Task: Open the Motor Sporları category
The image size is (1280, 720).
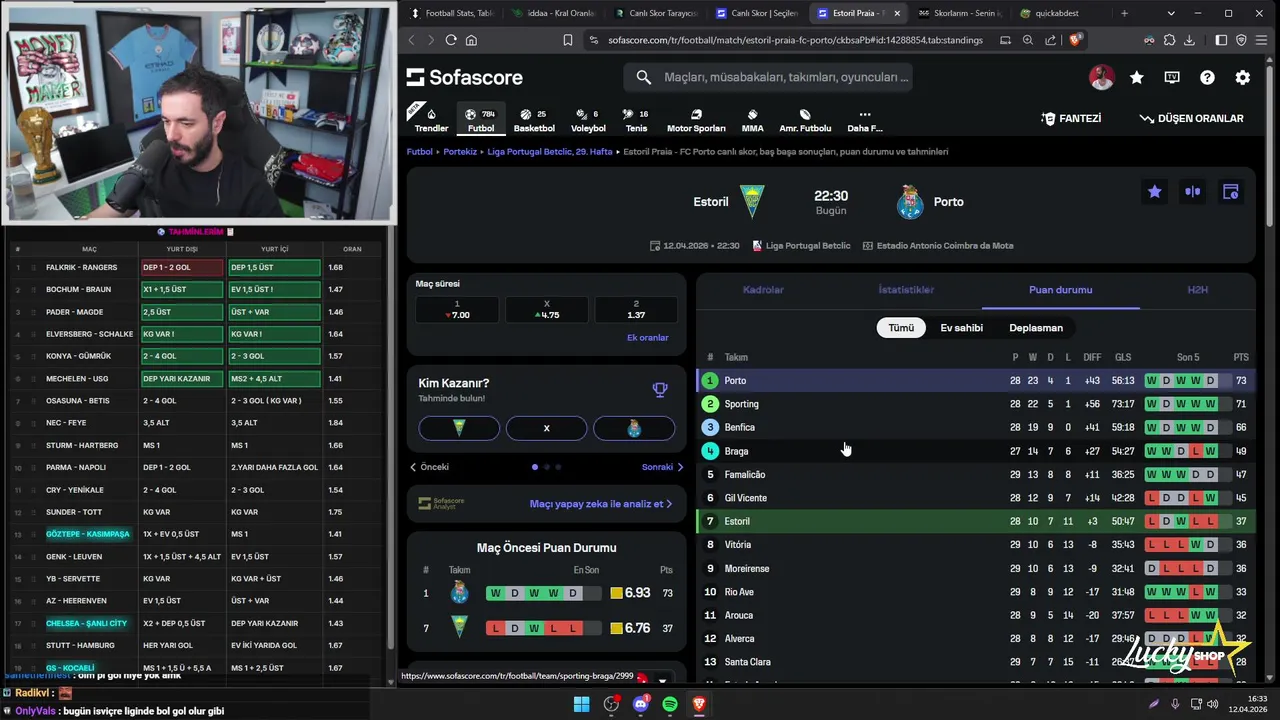Action: pos(696,119)
